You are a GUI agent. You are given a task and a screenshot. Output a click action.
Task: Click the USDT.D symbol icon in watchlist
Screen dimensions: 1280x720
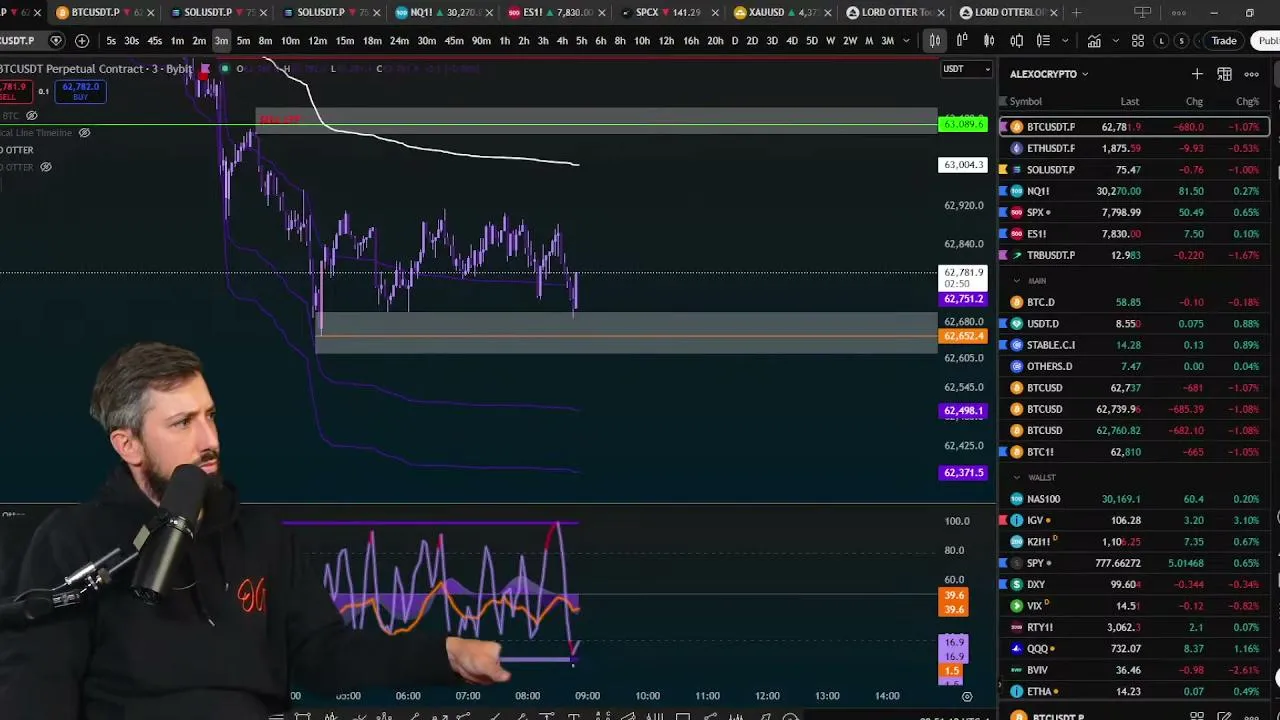click(1016, 323)
